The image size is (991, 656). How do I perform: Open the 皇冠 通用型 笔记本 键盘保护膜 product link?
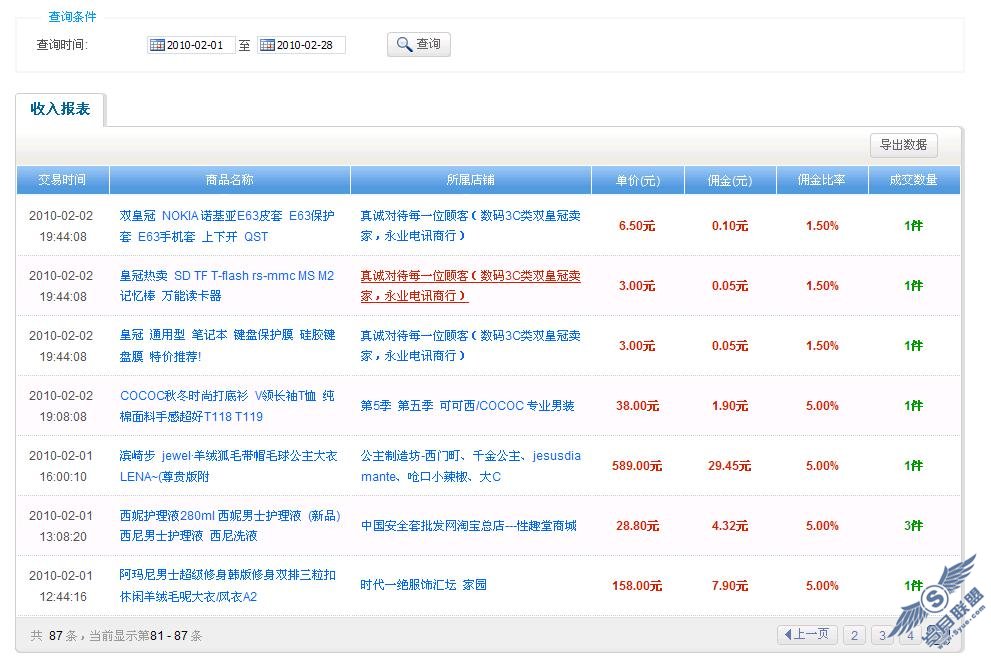click(228, 346)
